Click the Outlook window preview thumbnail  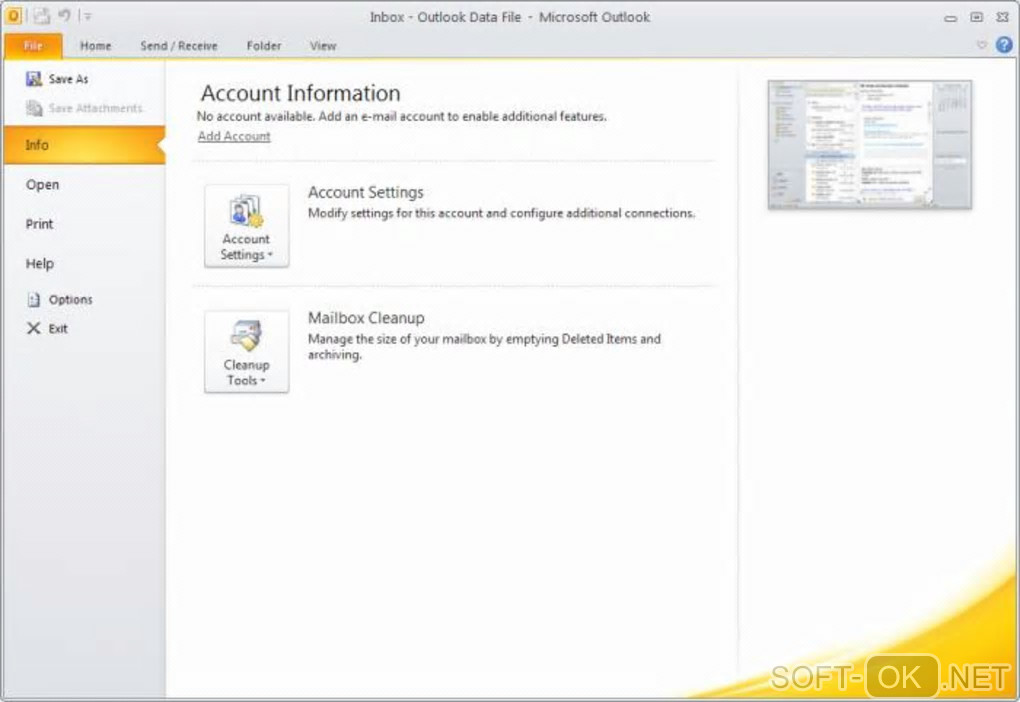pos(870,144)
